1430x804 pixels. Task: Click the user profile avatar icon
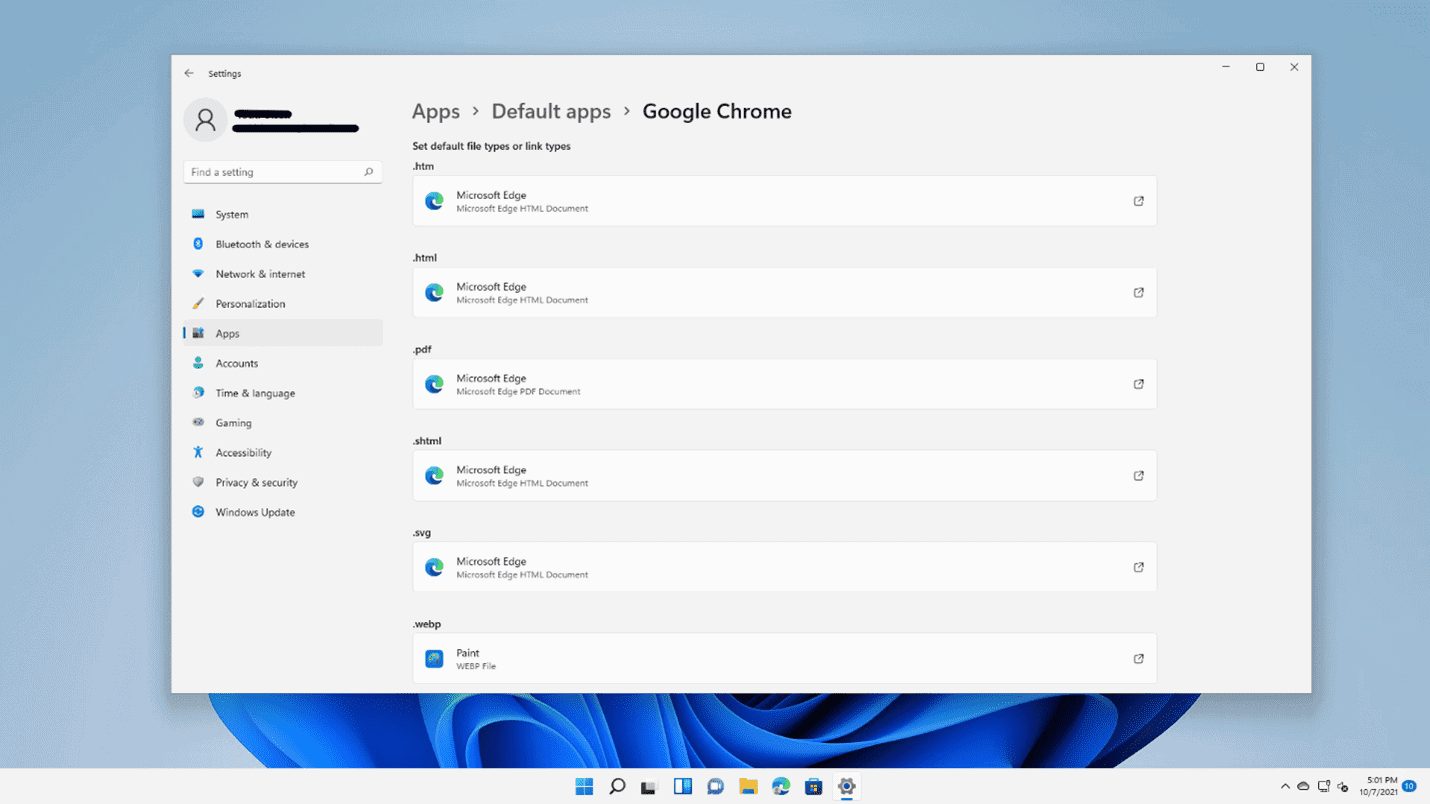coord(205,120)
